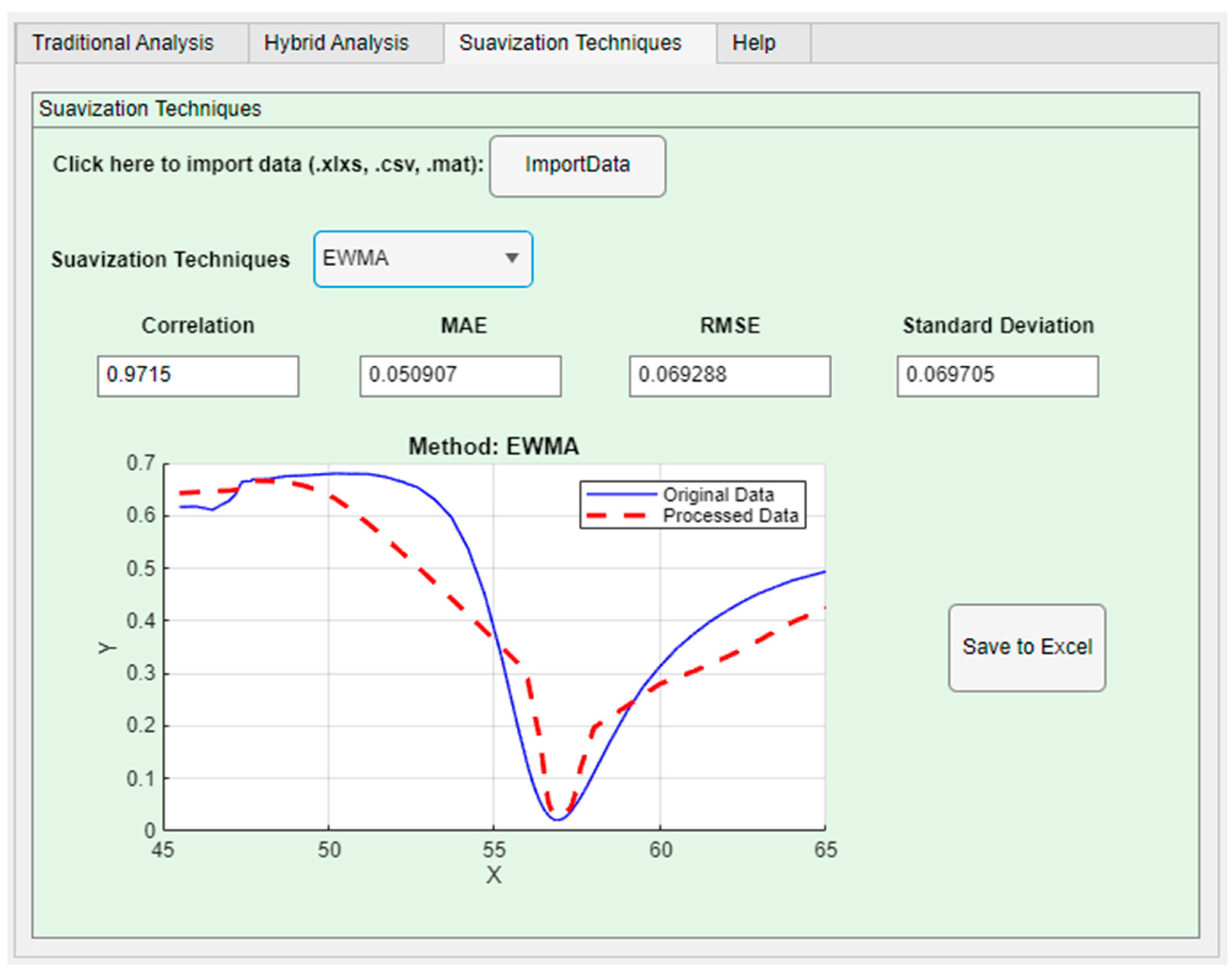Click the Method: EWMA plot title
The width and height of the screenshot is (1232, 978).
click(x=494, y=447)
